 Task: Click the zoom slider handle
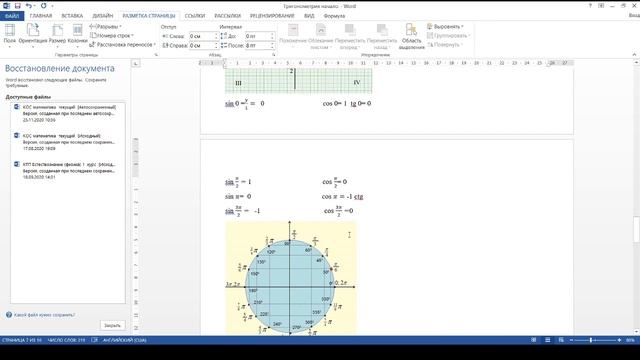pyautogui.click(x=591, y=340)
